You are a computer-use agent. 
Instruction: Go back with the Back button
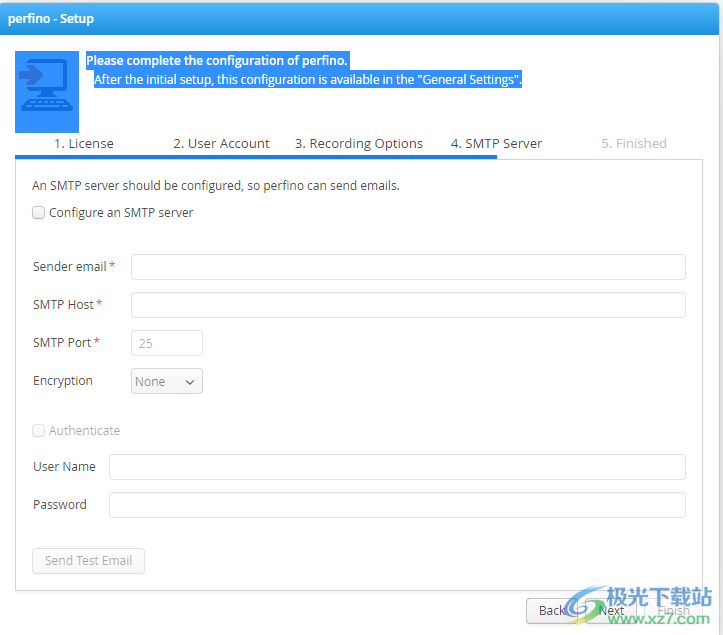pyautogui.click(x=552, y=611)
